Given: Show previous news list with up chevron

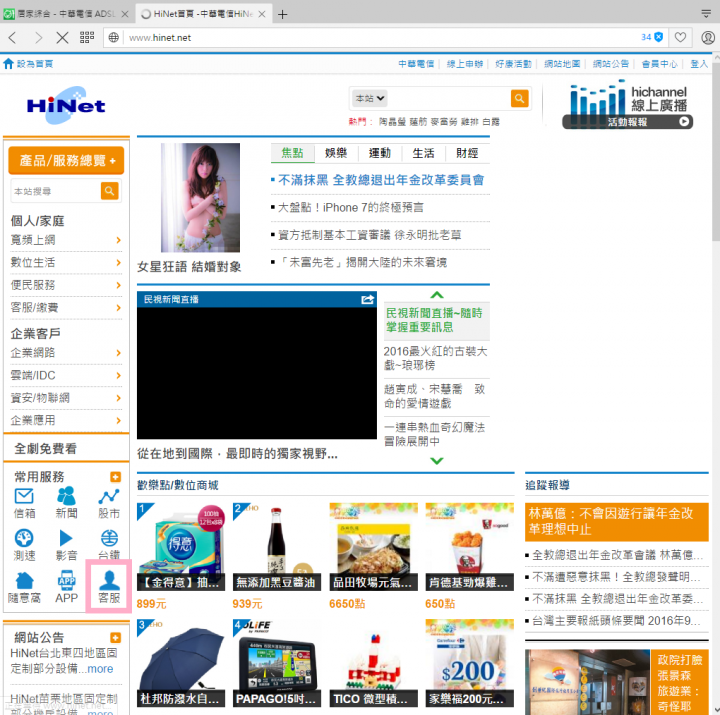Looking at the screenshot, I should click(437, 295).
